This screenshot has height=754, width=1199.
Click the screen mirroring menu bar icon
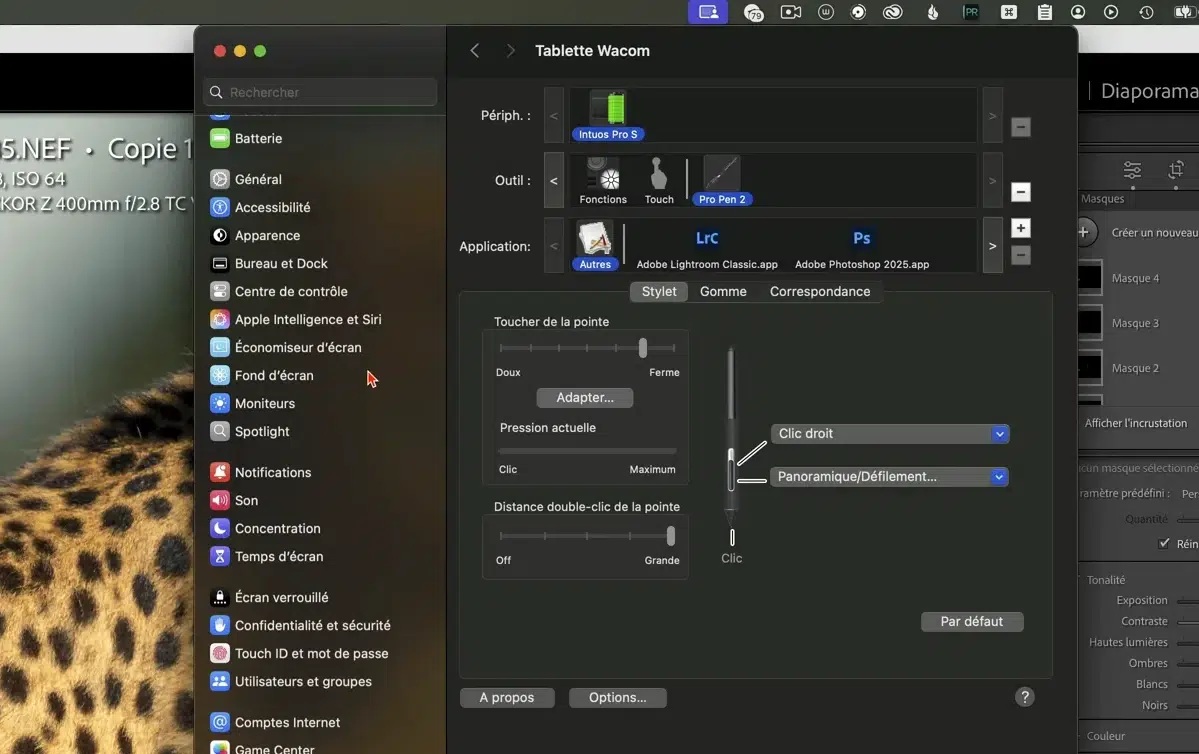click(708, 12)
